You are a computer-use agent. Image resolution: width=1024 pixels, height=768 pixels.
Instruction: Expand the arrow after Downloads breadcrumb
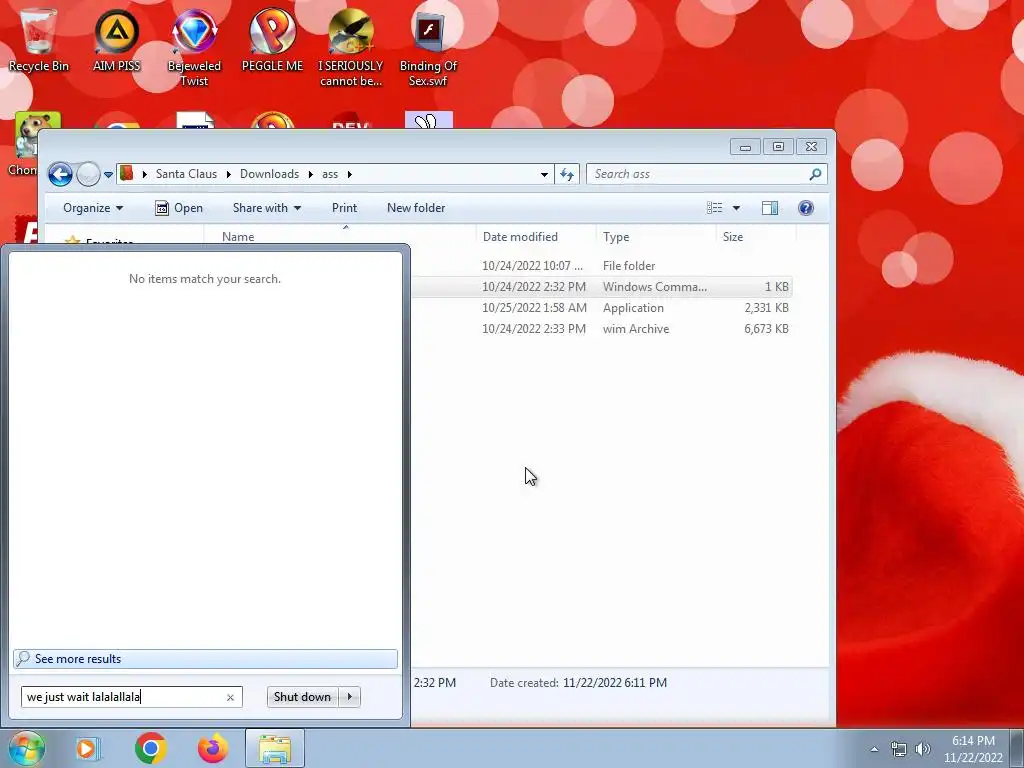point(311,174)
